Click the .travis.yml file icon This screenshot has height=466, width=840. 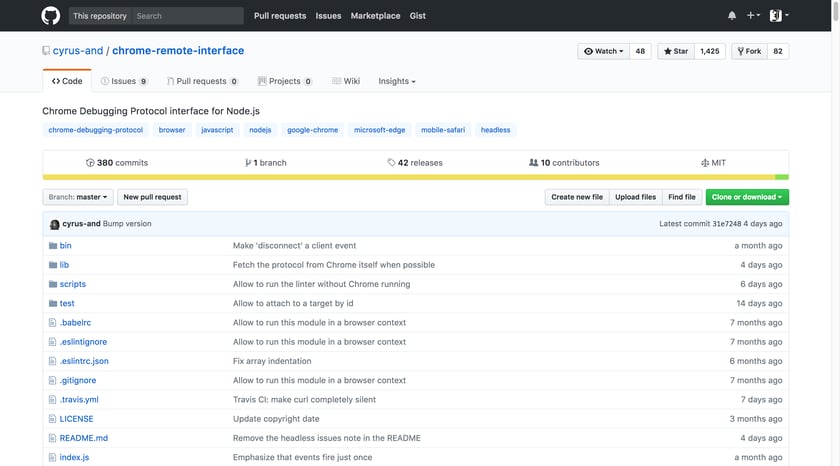click(x=52, y=400)
